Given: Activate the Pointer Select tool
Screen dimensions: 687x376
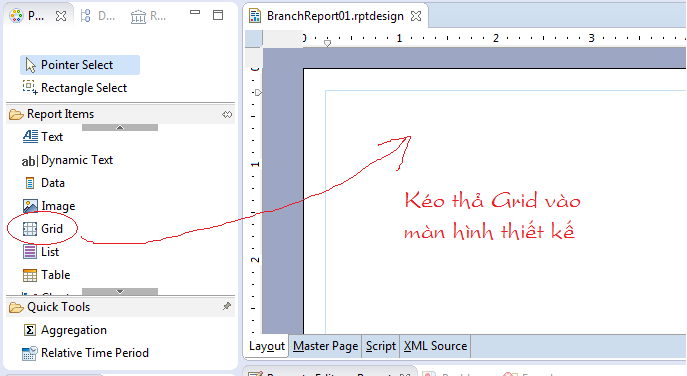Looking at the screenshot, I should pyautogui.click(x=80, y=65).
